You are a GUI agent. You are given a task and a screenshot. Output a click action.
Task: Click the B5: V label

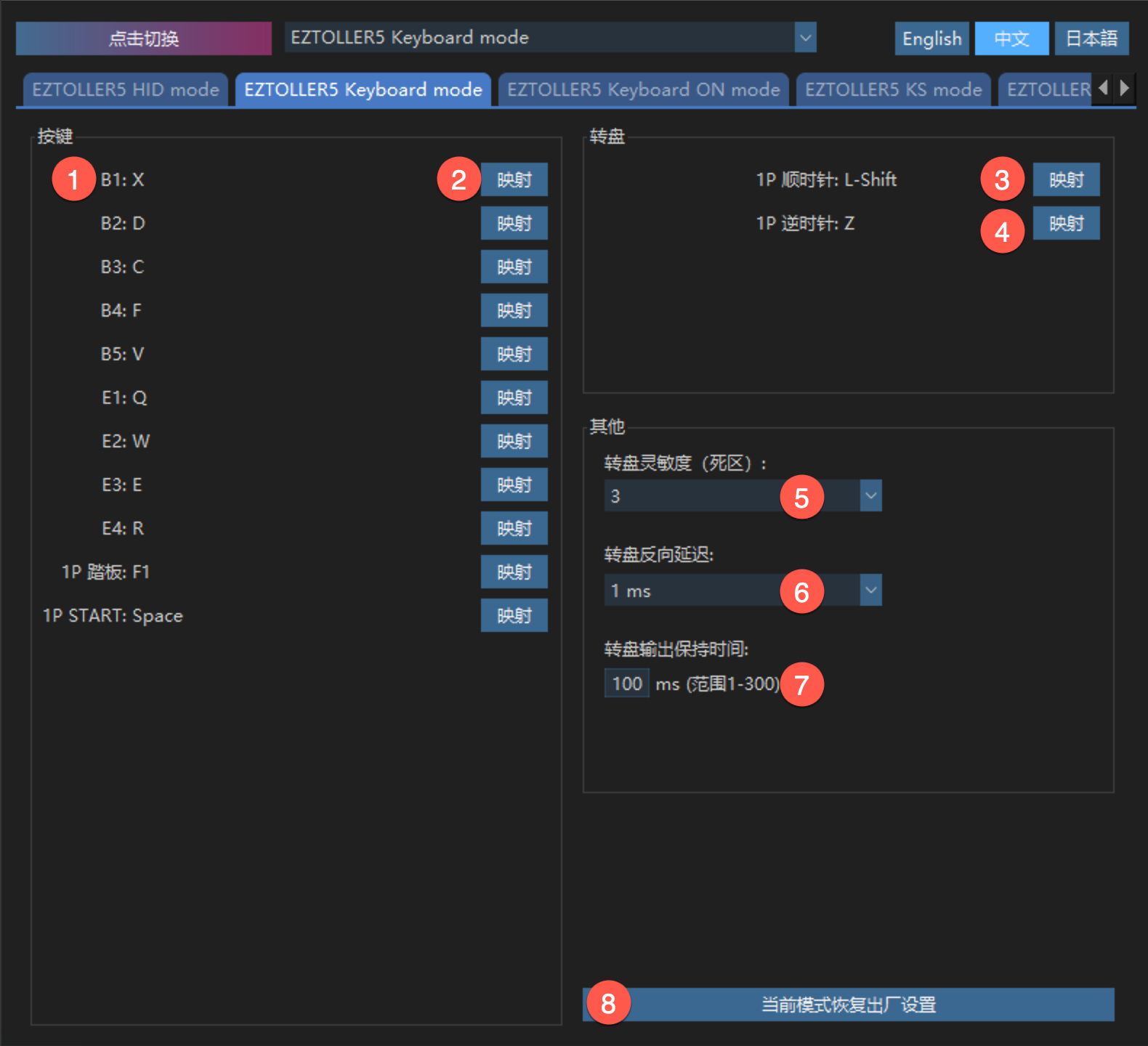(122, 354)
